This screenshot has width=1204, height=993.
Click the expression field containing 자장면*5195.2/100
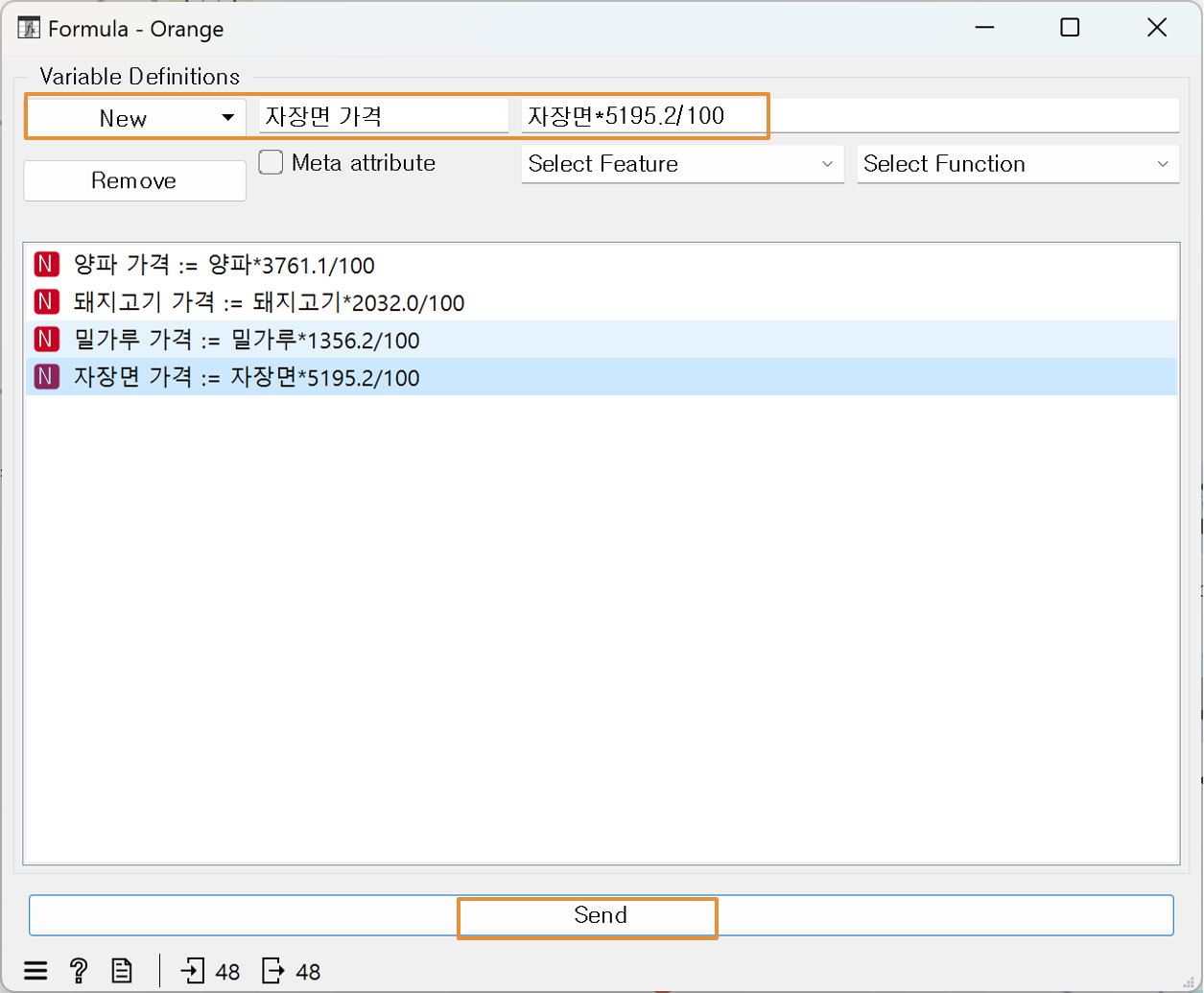[850, 116]
